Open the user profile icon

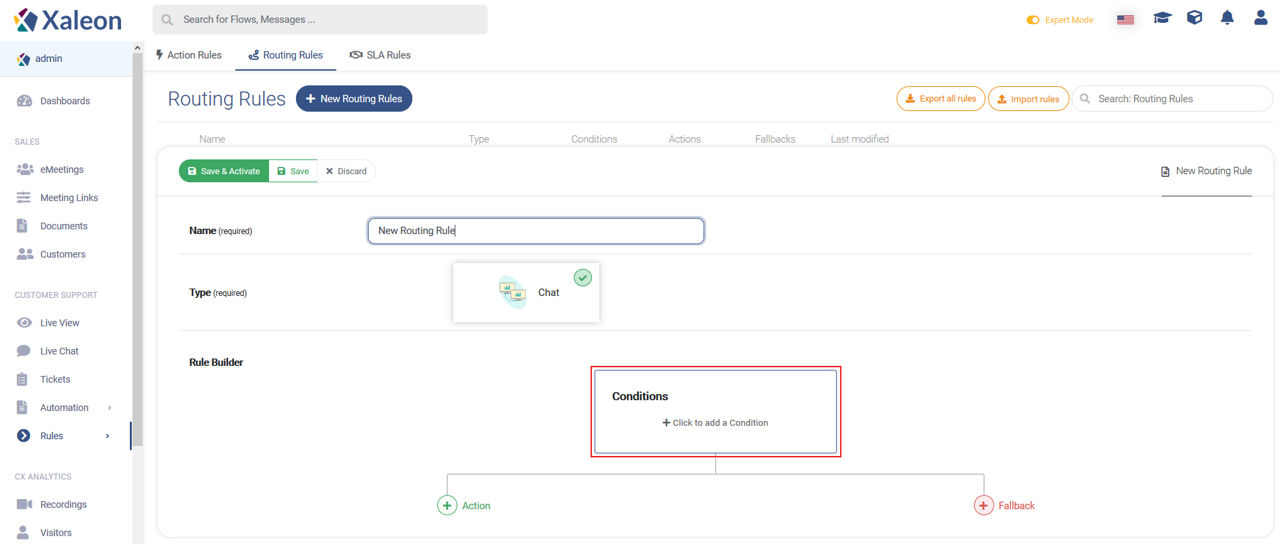(x=1261, y=18)
